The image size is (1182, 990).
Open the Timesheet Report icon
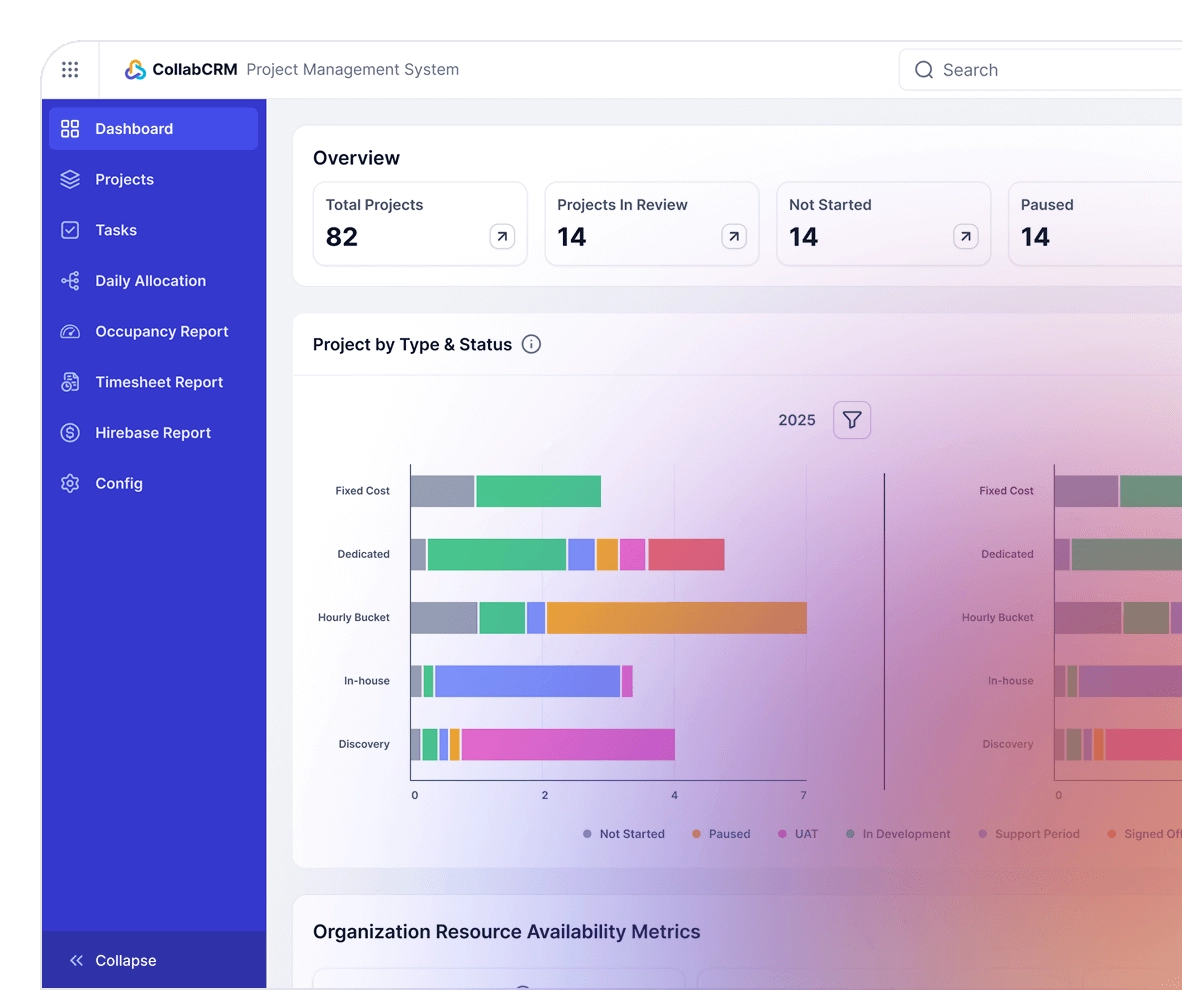pos(69,382)
